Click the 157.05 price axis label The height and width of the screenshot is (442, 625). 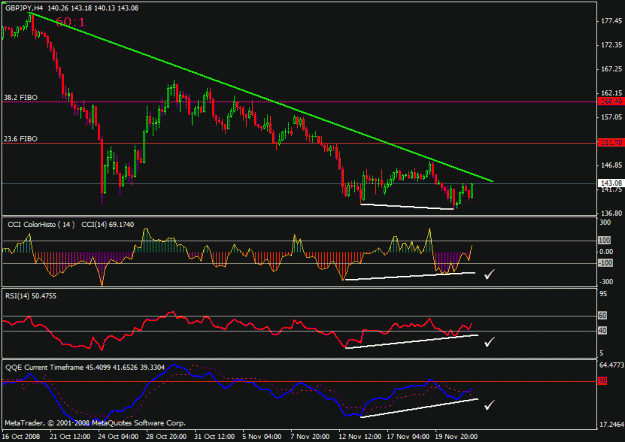[611, 117]
